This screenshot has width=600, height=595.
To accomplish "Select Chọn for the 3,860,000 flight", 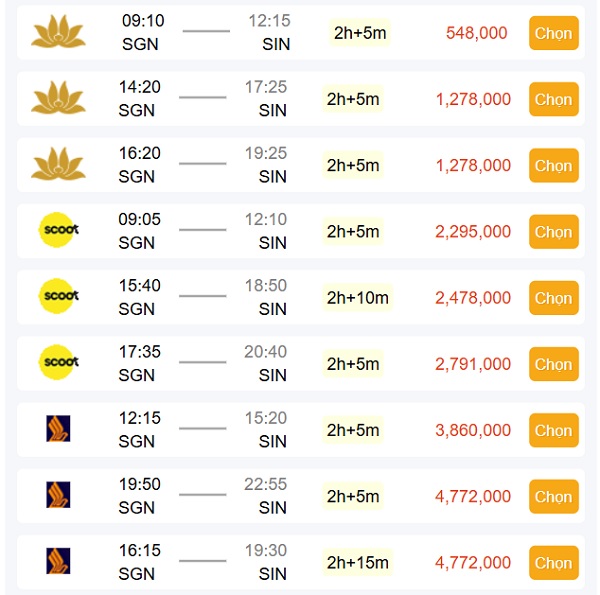I will click(553, 431).
